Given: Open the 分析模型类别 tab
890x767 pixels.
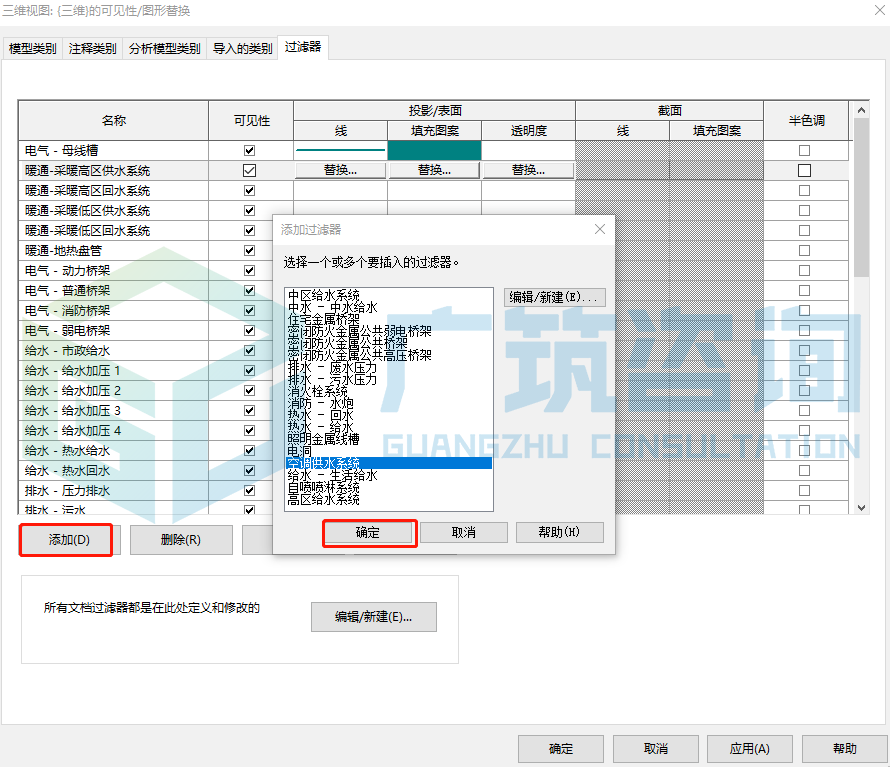Looking at the screenshot, I should pos(163,47).
